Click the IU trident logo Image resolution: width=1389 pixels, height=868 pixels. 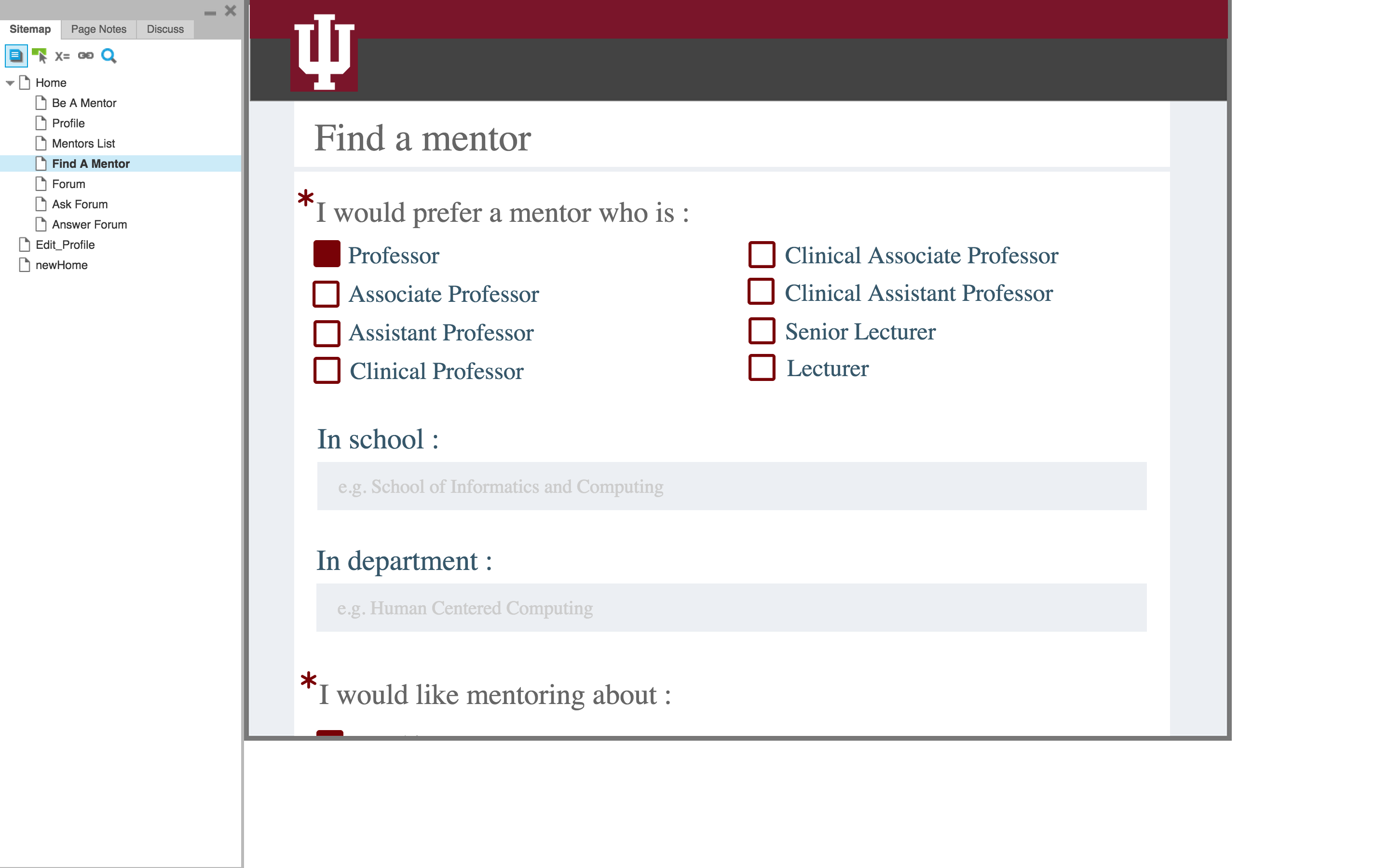click(x=324, y=52)
